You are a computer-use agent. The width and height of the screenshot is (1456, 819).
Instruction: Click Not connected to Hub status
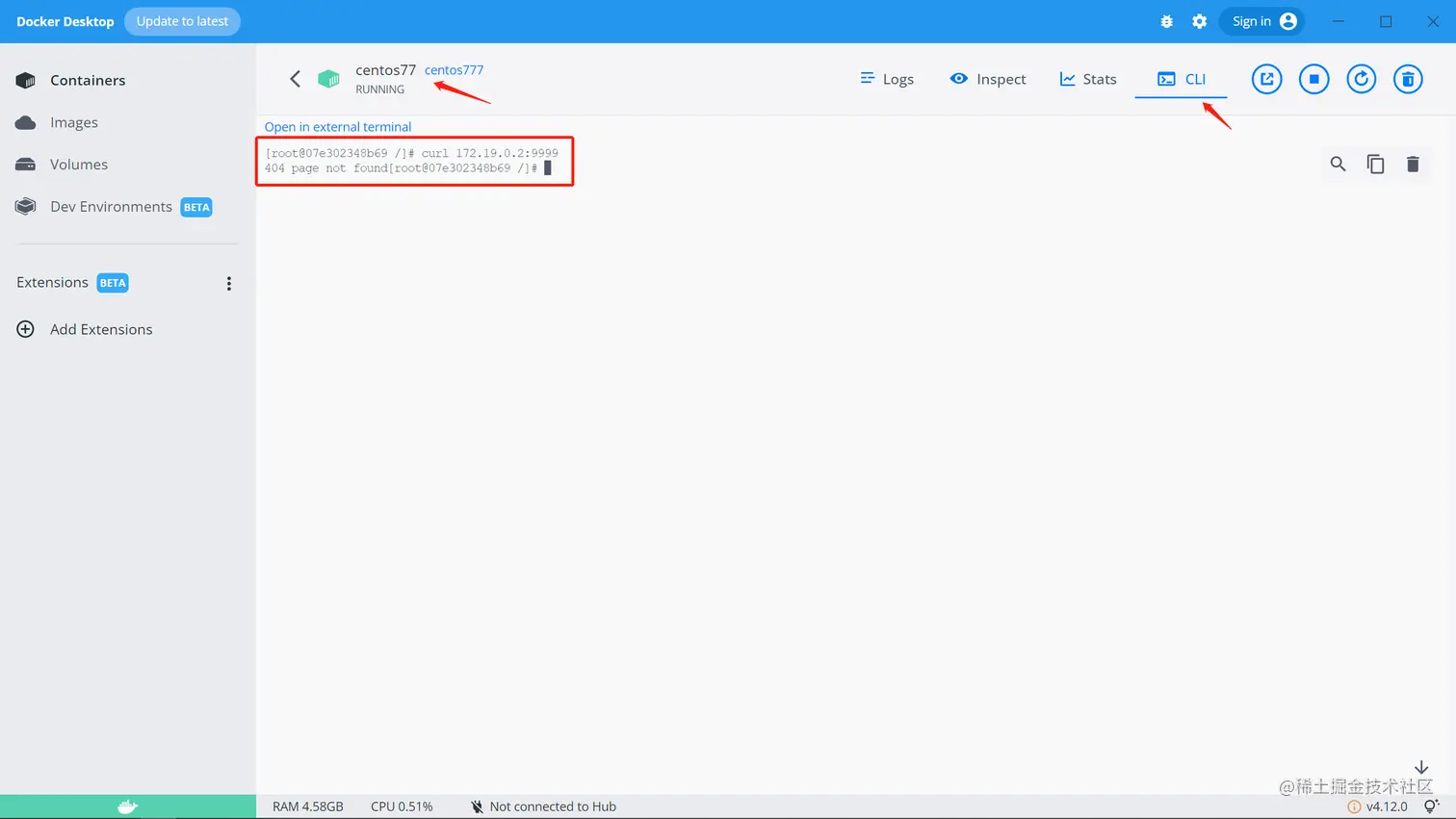coord(543,806)
